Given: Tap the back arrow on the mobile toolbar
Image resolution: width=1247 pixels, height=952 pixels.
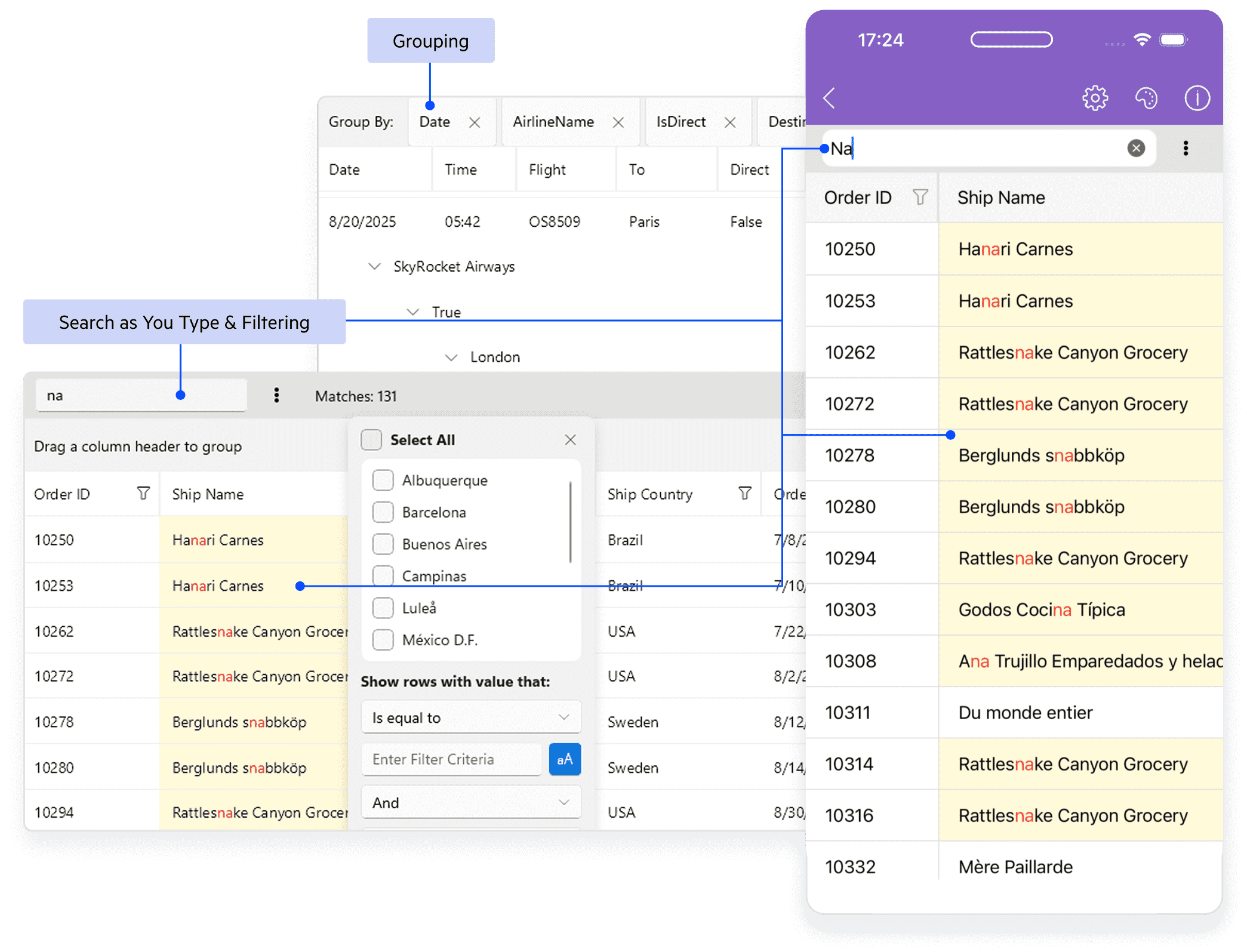Looking at the screenshot, I should pyautogui.click(x=829, y=99).
